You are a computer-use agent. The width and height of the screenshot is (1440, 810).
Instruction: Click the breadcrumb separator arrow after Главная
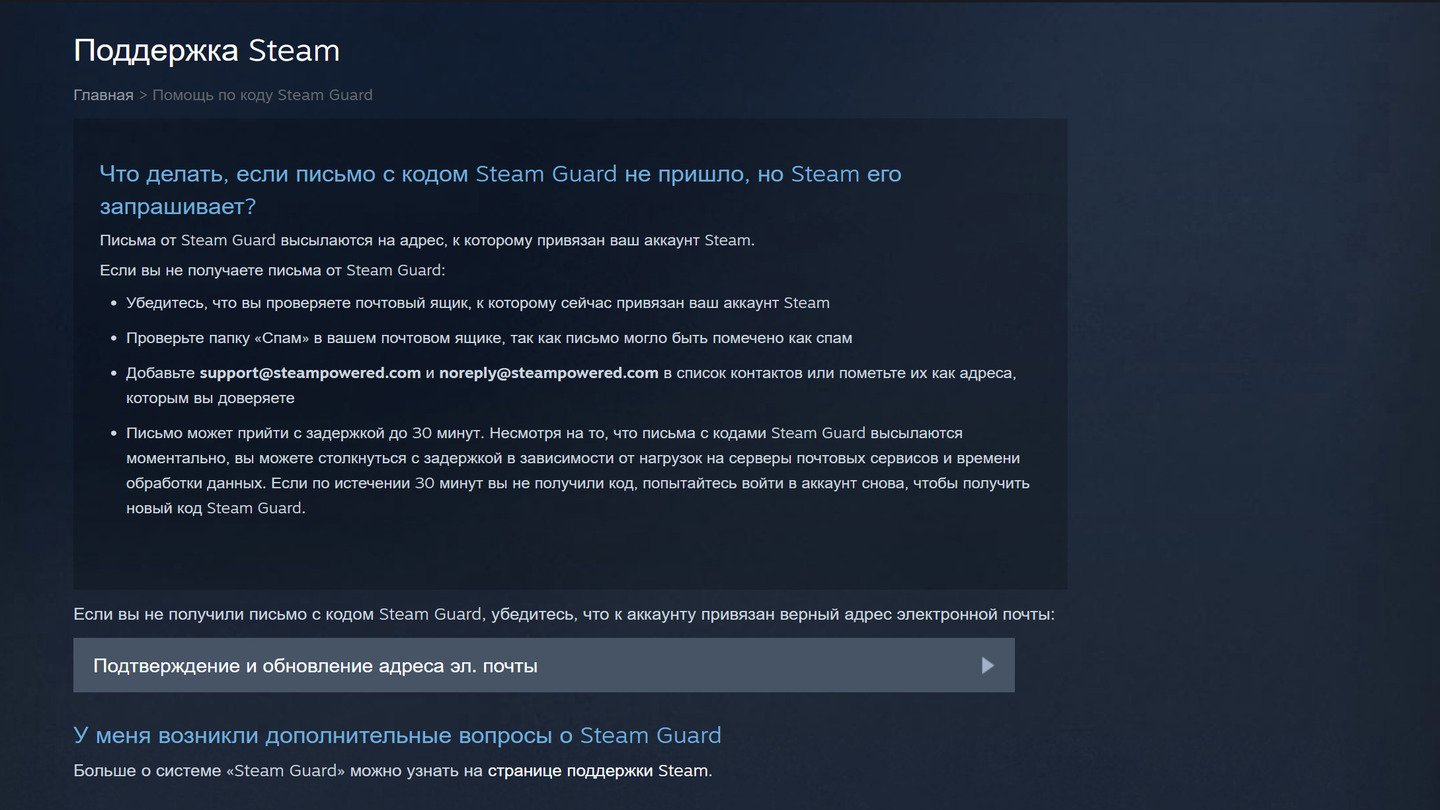[143, 95]
